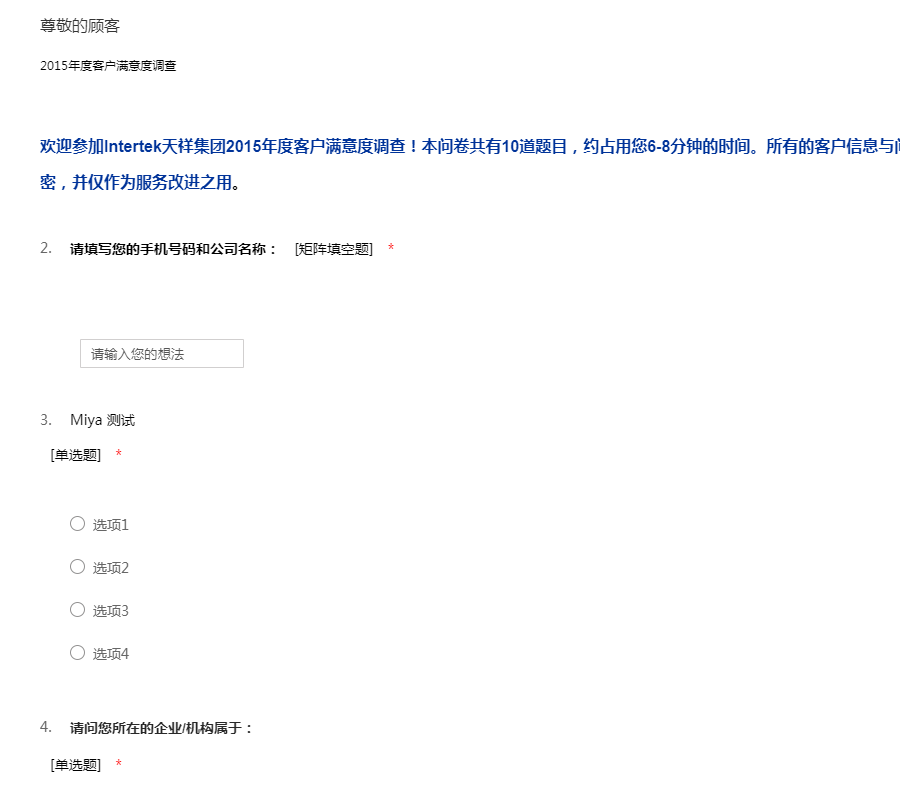The image size is (900, 800).
Task: Choose the 选项2 radio button
Action: [x=77, y=567]
